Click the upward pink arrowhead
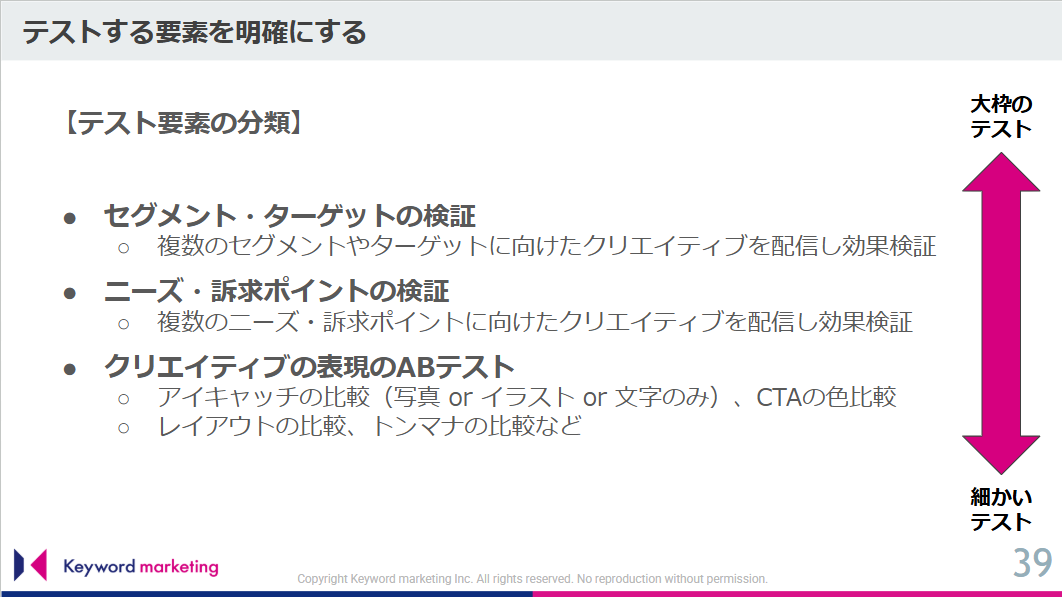The image size is (1062, 597). tap(1001, 173)
